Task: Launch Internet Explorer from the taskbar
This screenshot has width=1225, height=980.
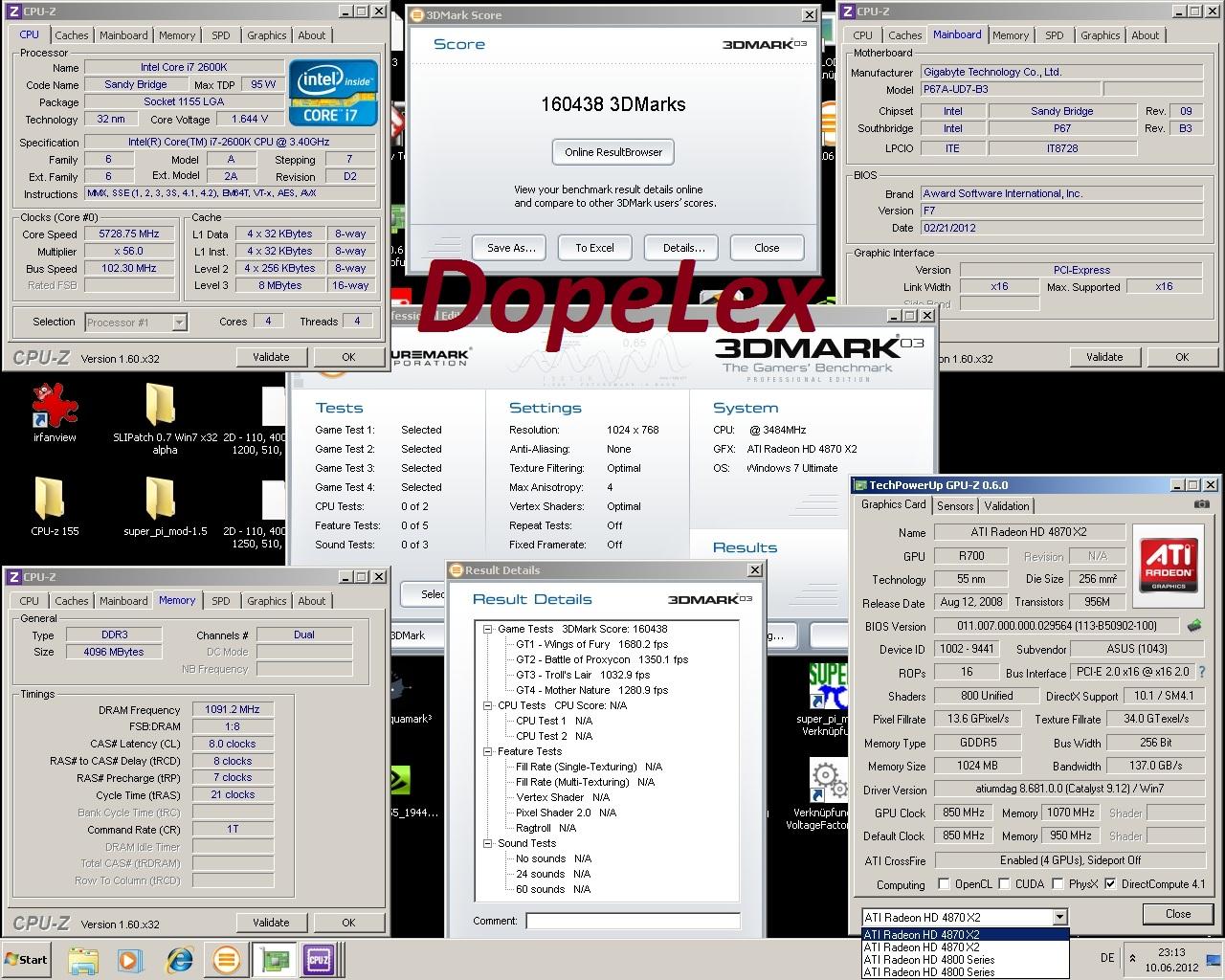Action: pos(178,960)
